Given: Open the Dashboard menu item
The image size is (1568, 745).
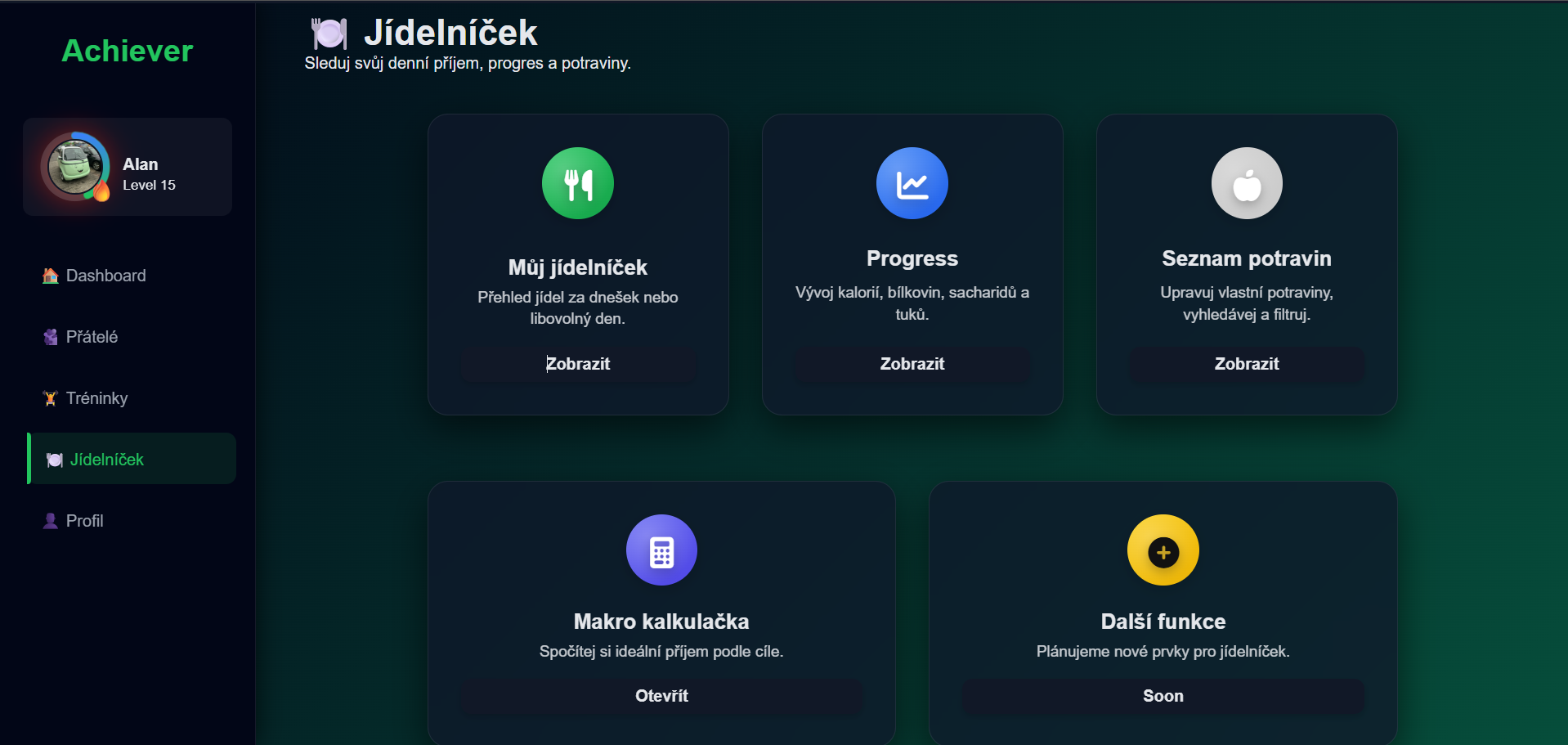Looking at the screenshot, I should [105, 276].
